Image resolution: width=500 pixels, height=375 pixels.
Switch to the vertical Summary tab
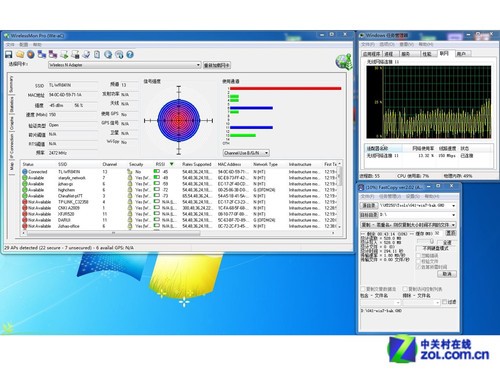pos(11,84)
